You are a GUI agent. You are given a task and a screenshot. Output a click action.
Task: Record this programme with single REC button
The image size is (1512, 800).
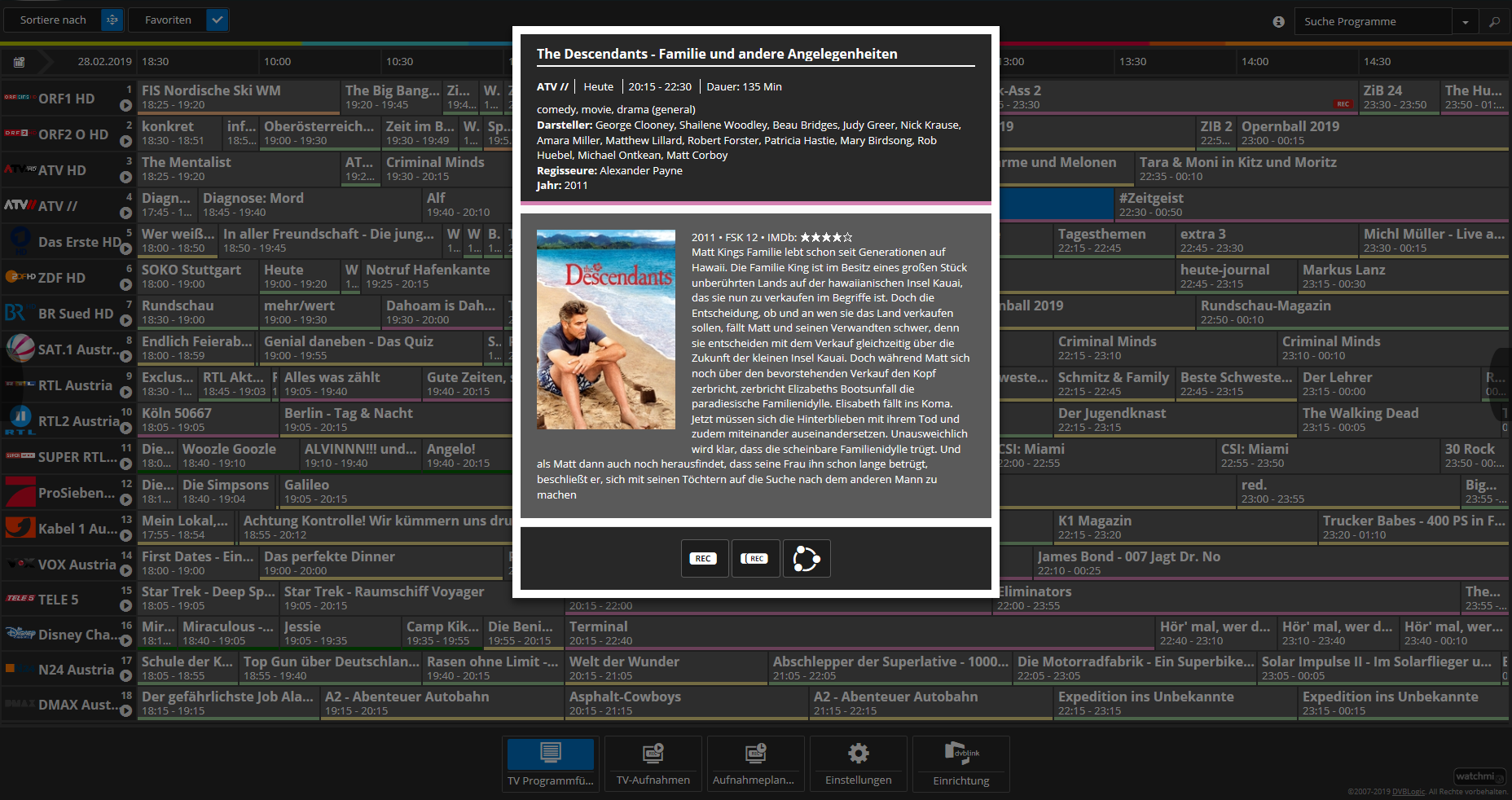[x=704, y=558]
